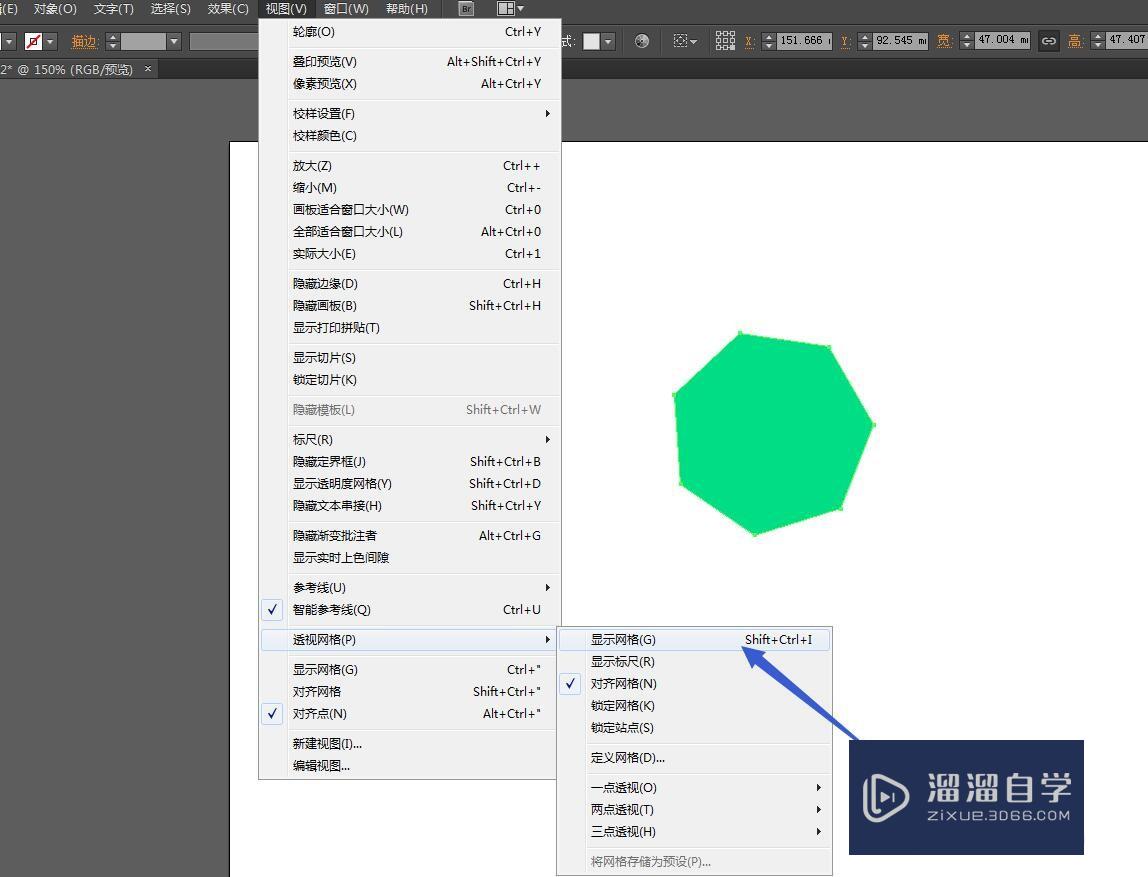The image size is (1148, 877).
Task: Expand the 透视网格(P) perspective grid submenu
Action: tap(410, 639)
